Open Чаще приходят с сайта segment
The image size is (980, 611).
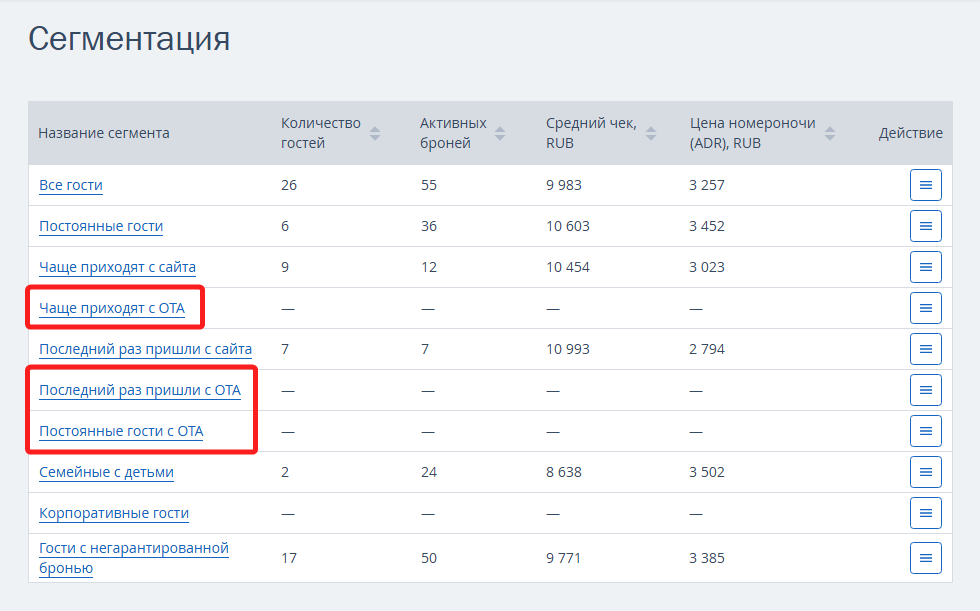pyautogui.click(x=118, y=267)
